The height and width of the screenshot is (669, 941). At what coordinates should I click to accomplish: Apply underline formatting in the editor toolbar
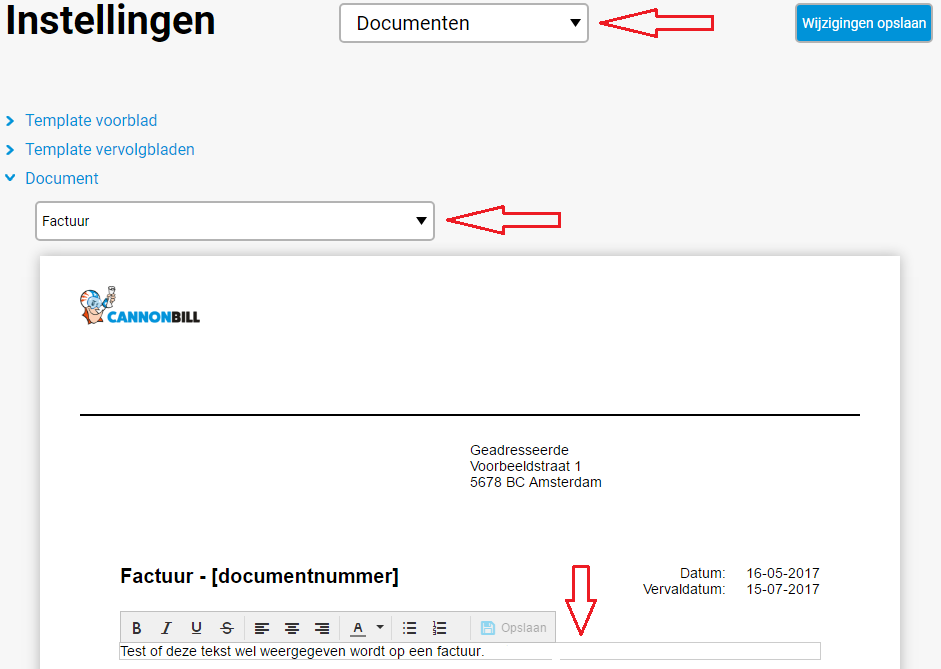pyautogui.click(x=196, y=628)
